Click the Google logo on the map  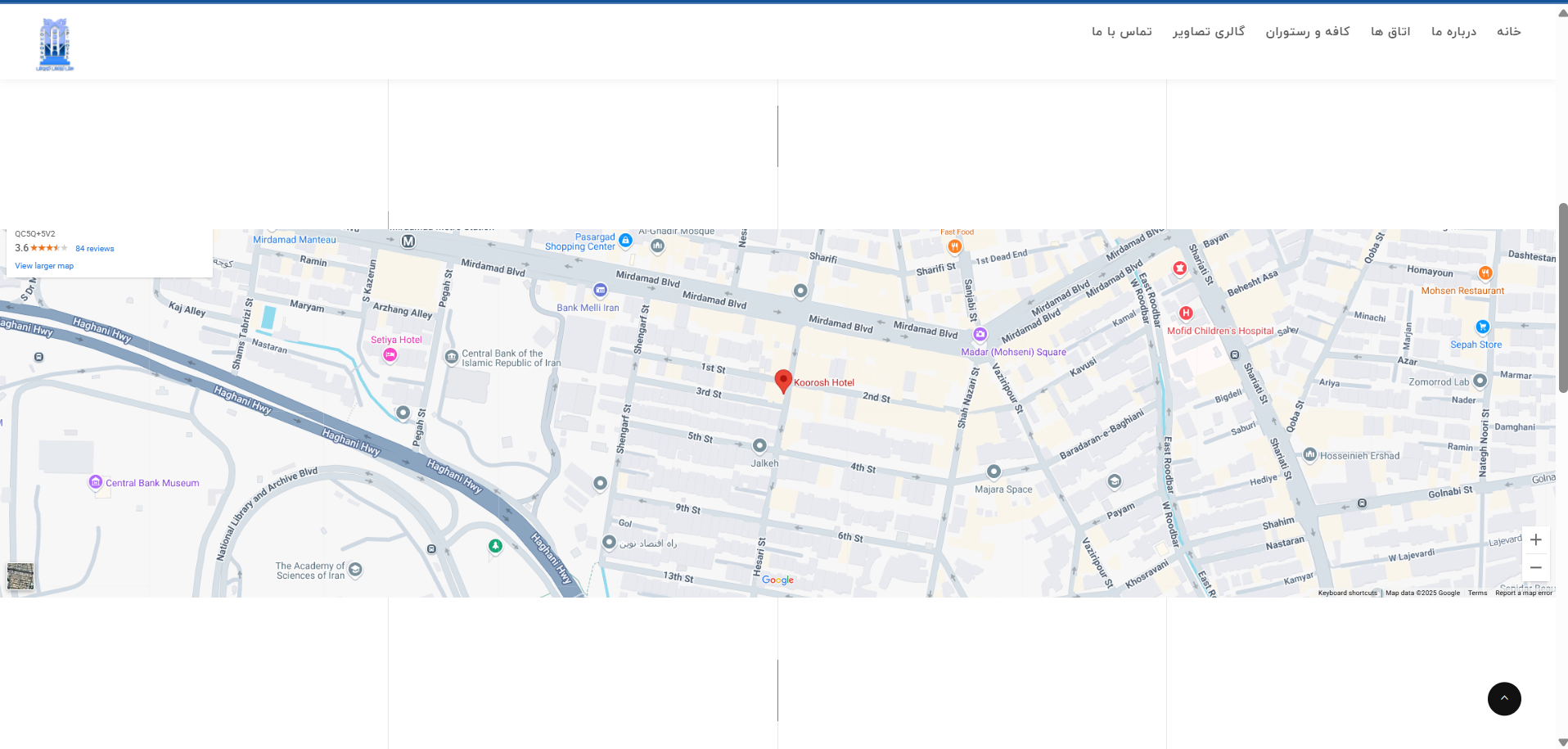pos(777,580)
